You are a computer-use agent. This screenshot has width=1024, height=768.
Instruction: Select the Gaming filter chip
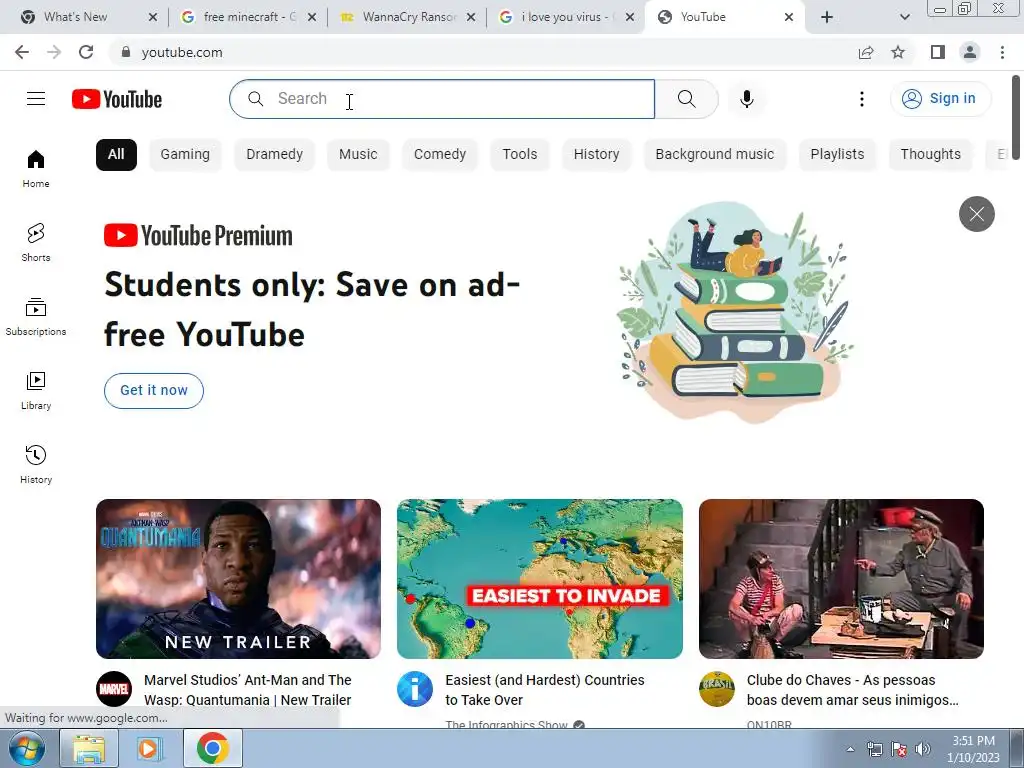click(x=185, y=155)
